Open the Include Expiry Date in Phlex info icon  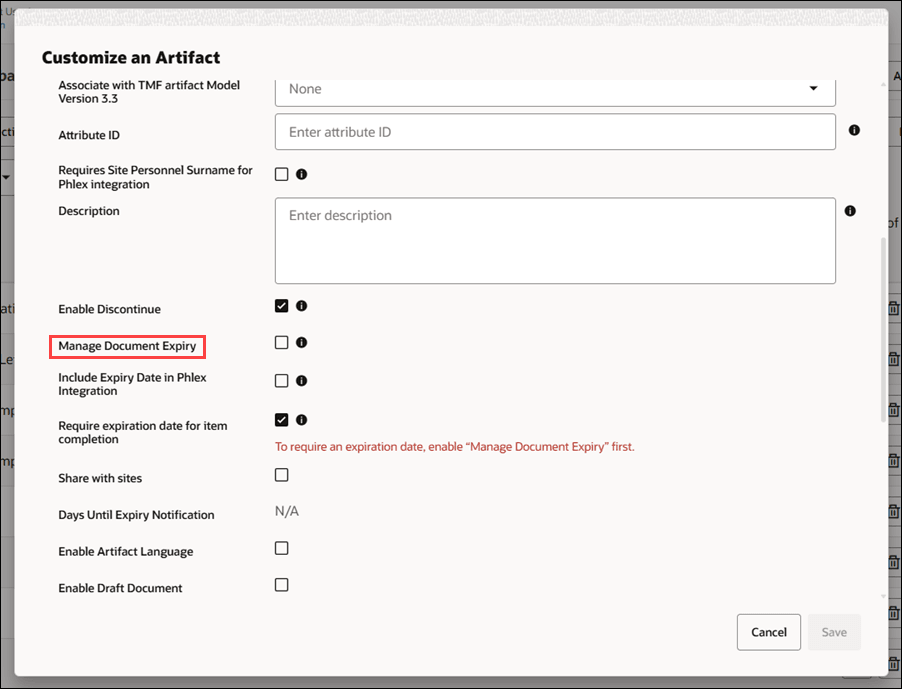click(301, 380)
